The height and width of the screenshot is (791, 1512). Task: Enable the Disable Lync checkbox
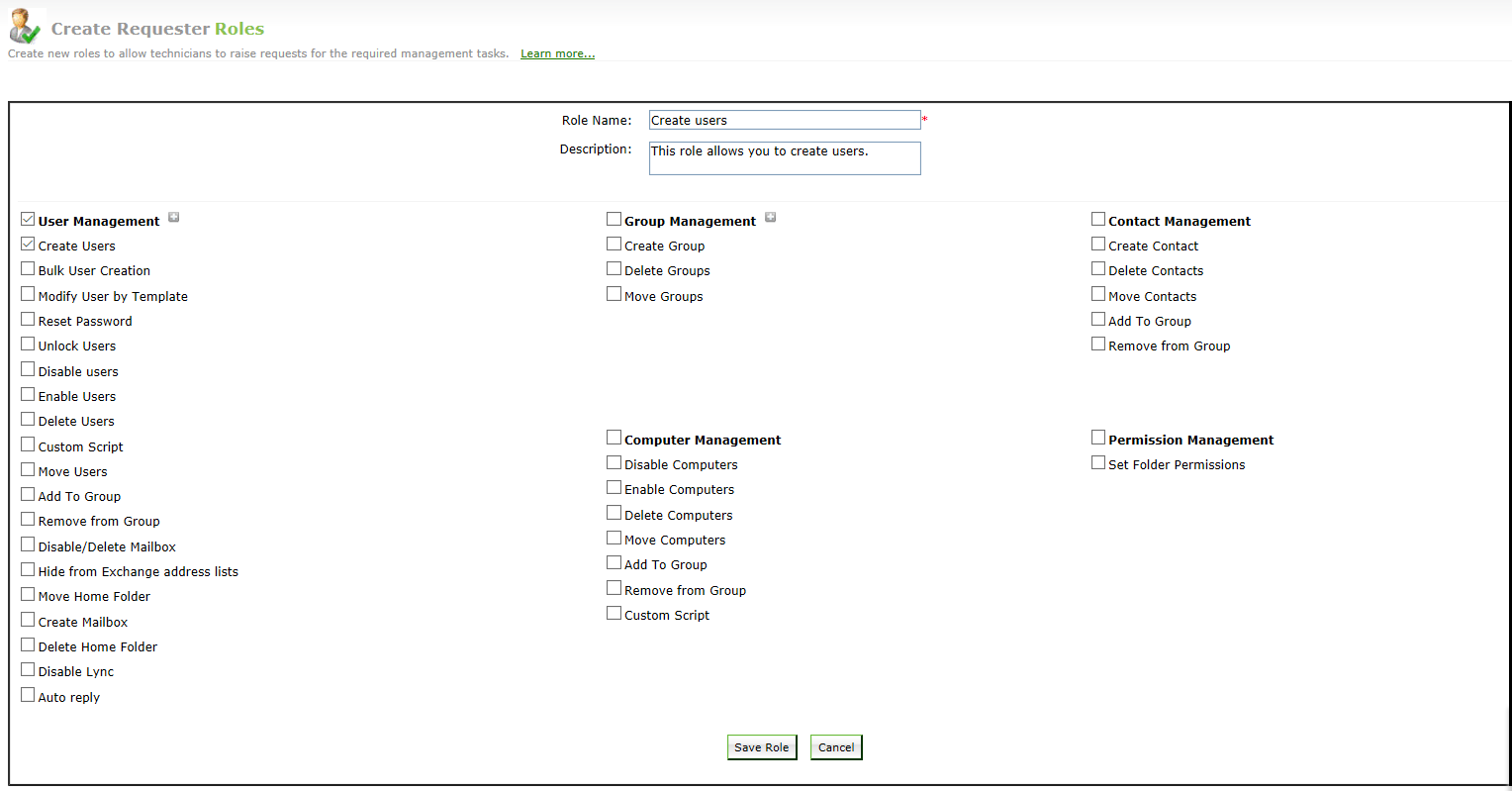point(28,669)
